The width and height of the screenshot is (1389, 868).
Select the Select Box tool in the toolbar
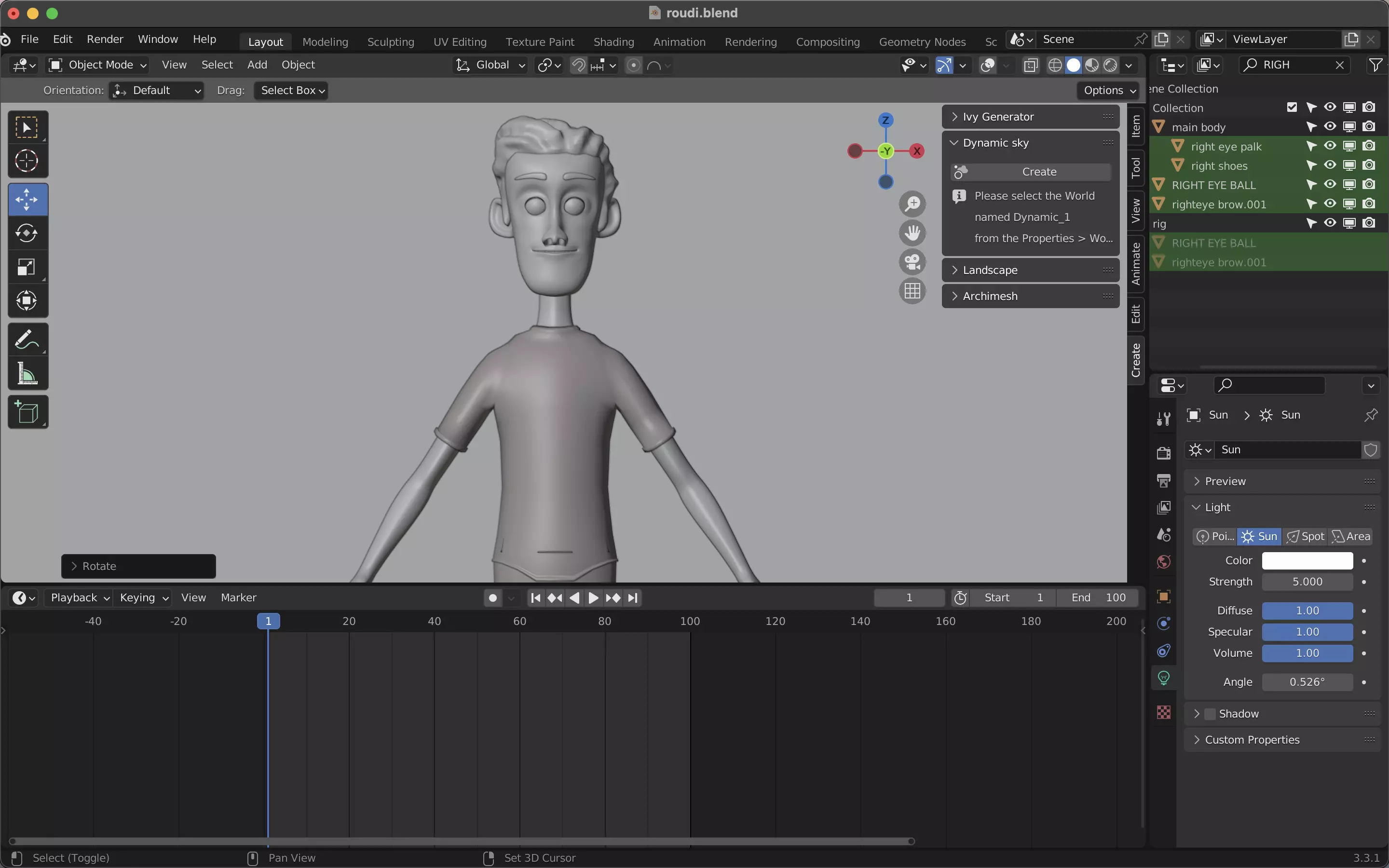tap(27, 127)
